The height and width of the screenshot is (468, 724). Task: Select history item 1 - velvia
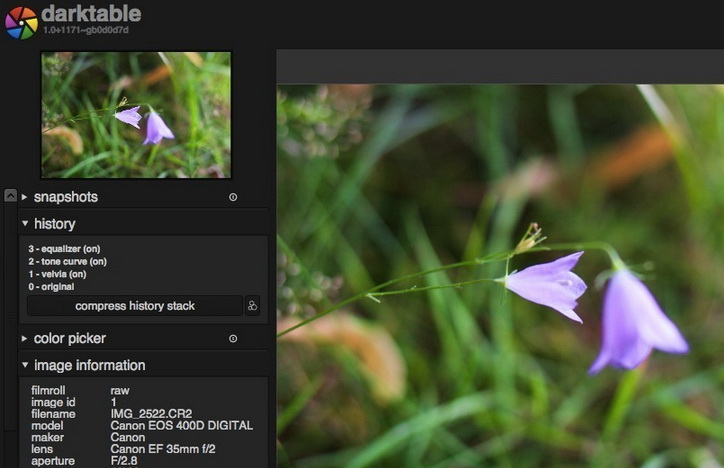coord(57,274)
